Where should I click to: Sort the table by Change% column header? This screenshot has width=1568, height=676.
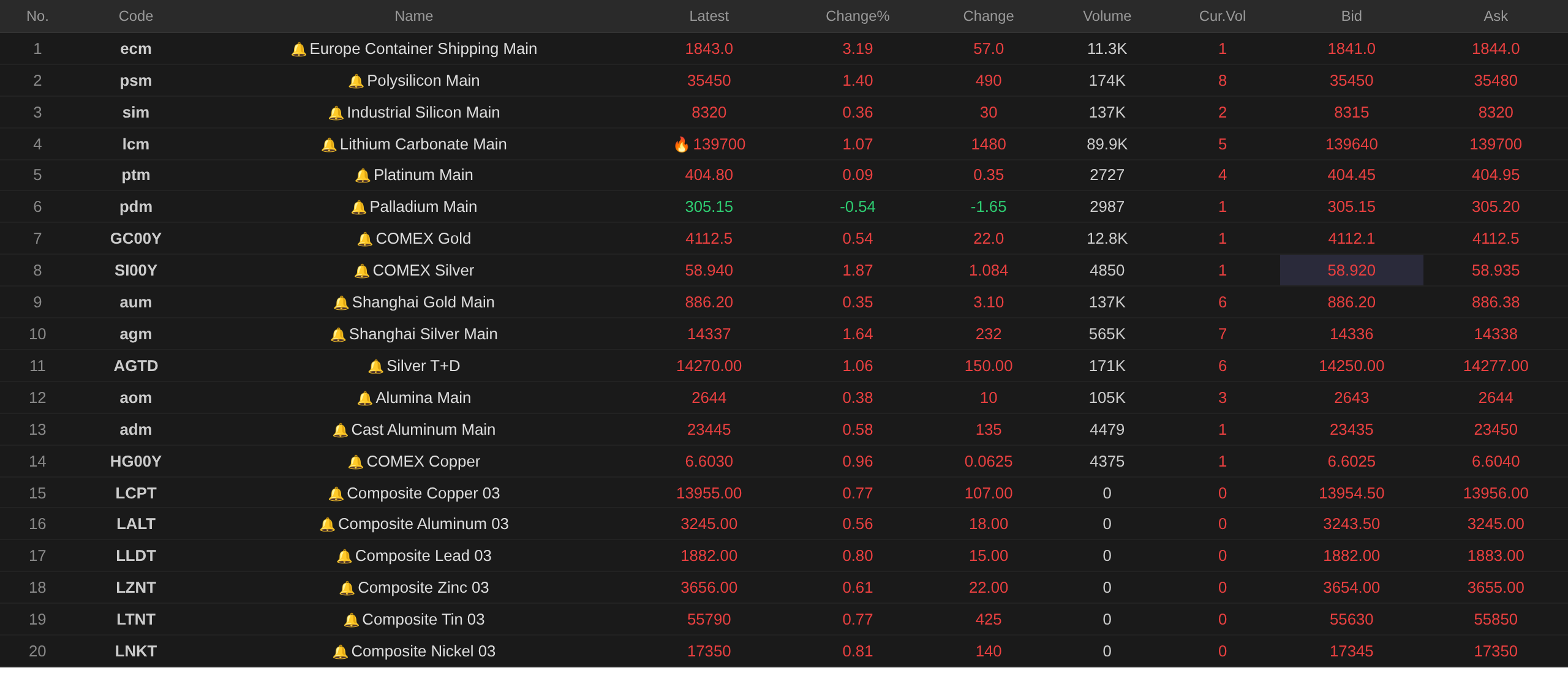pyautogui.click(x=857, y=16)
